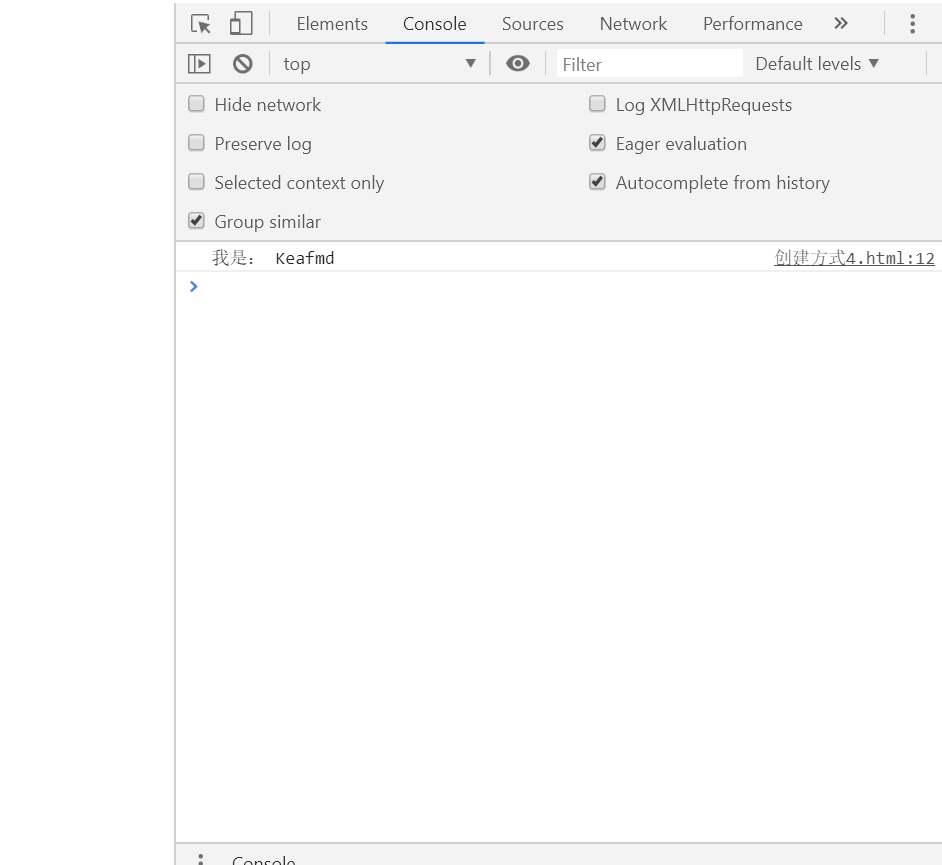Uncheck the Group similar checkbox

(196, 221)
